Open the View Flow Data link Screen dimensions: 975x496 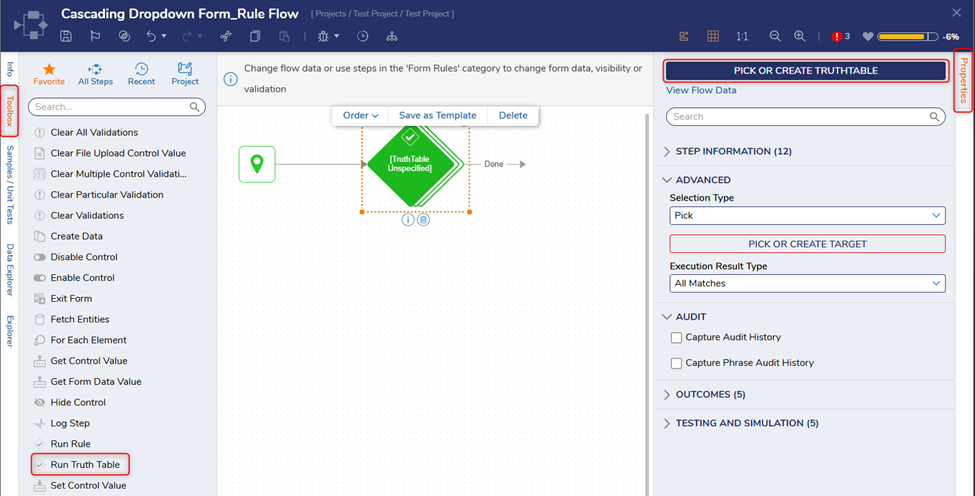(x=701, y=90)
